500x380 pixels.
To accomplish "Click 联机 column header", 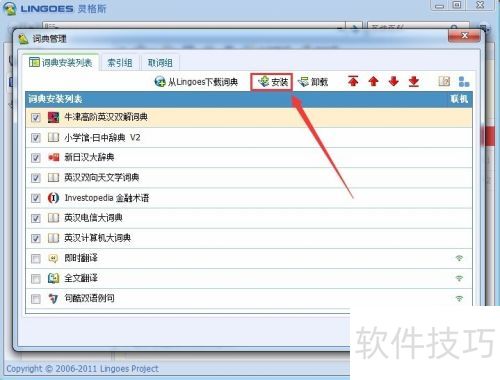I will (x=459, y=99).
